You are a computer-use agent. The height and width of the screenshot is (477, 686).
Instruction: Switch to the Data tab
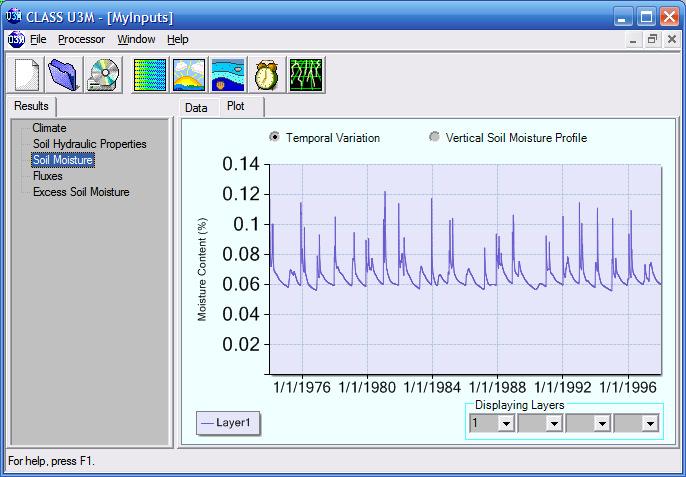196,108
